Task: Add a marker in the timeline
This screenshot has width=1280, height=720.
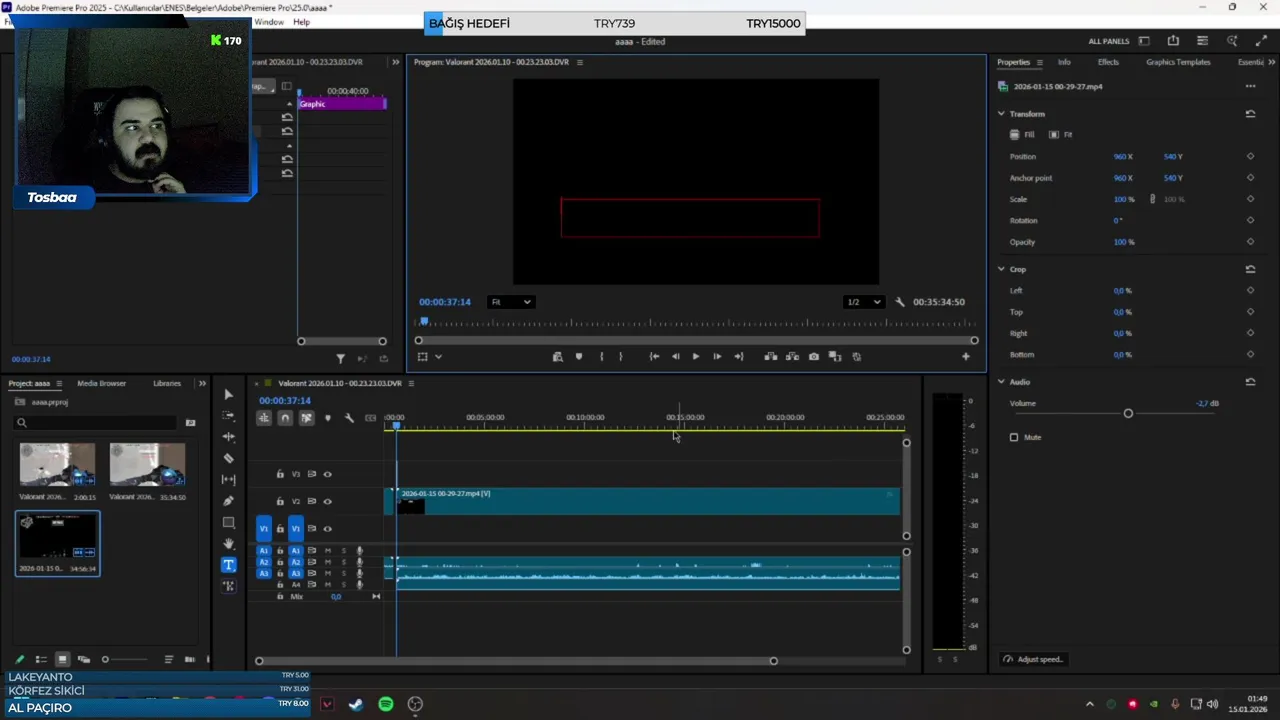Action: pyautogui.click(x=328, y=418)
